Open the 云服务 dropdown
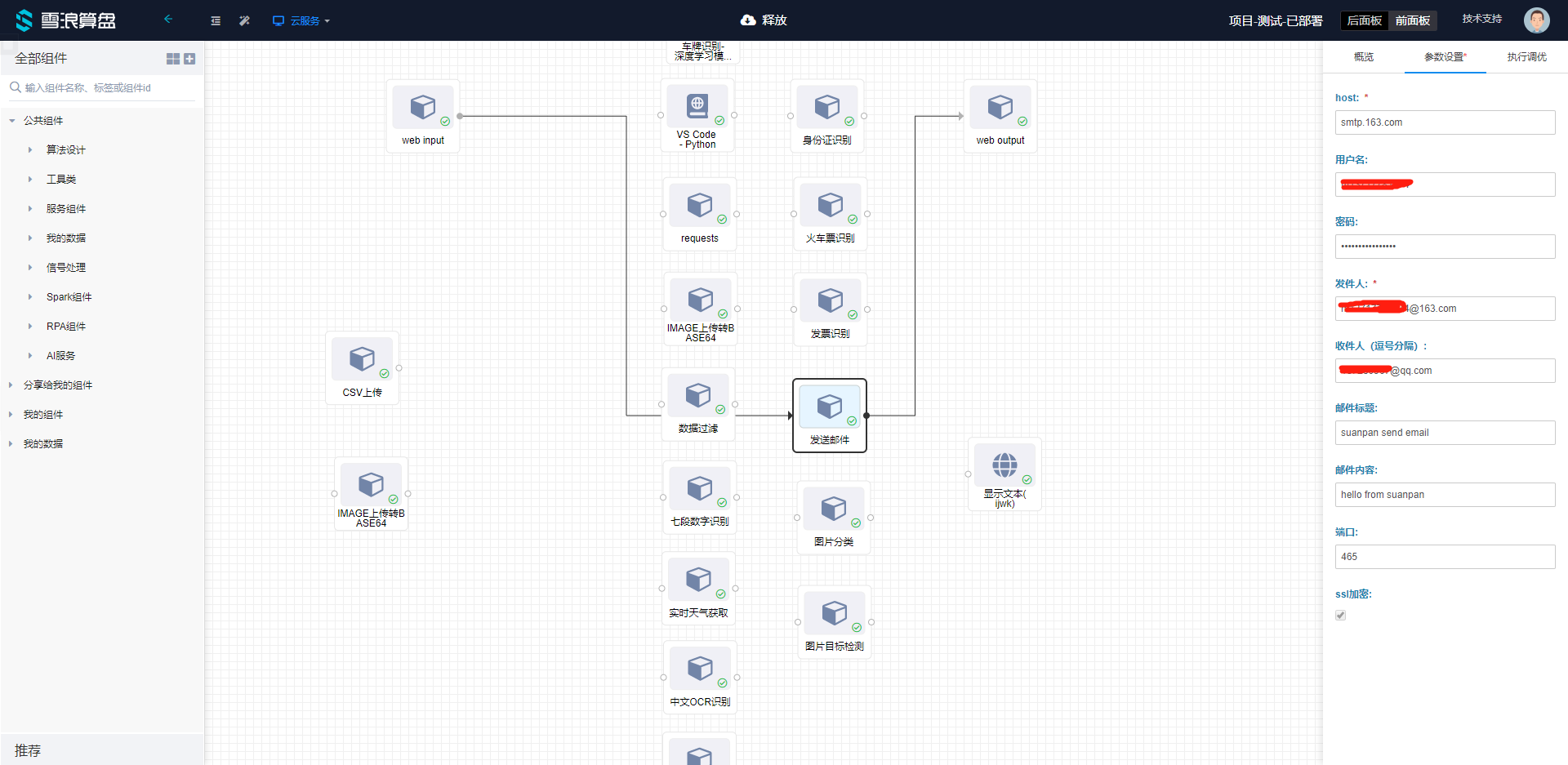This screenshot has width=1568, height=765. click(x=301, y=20)
